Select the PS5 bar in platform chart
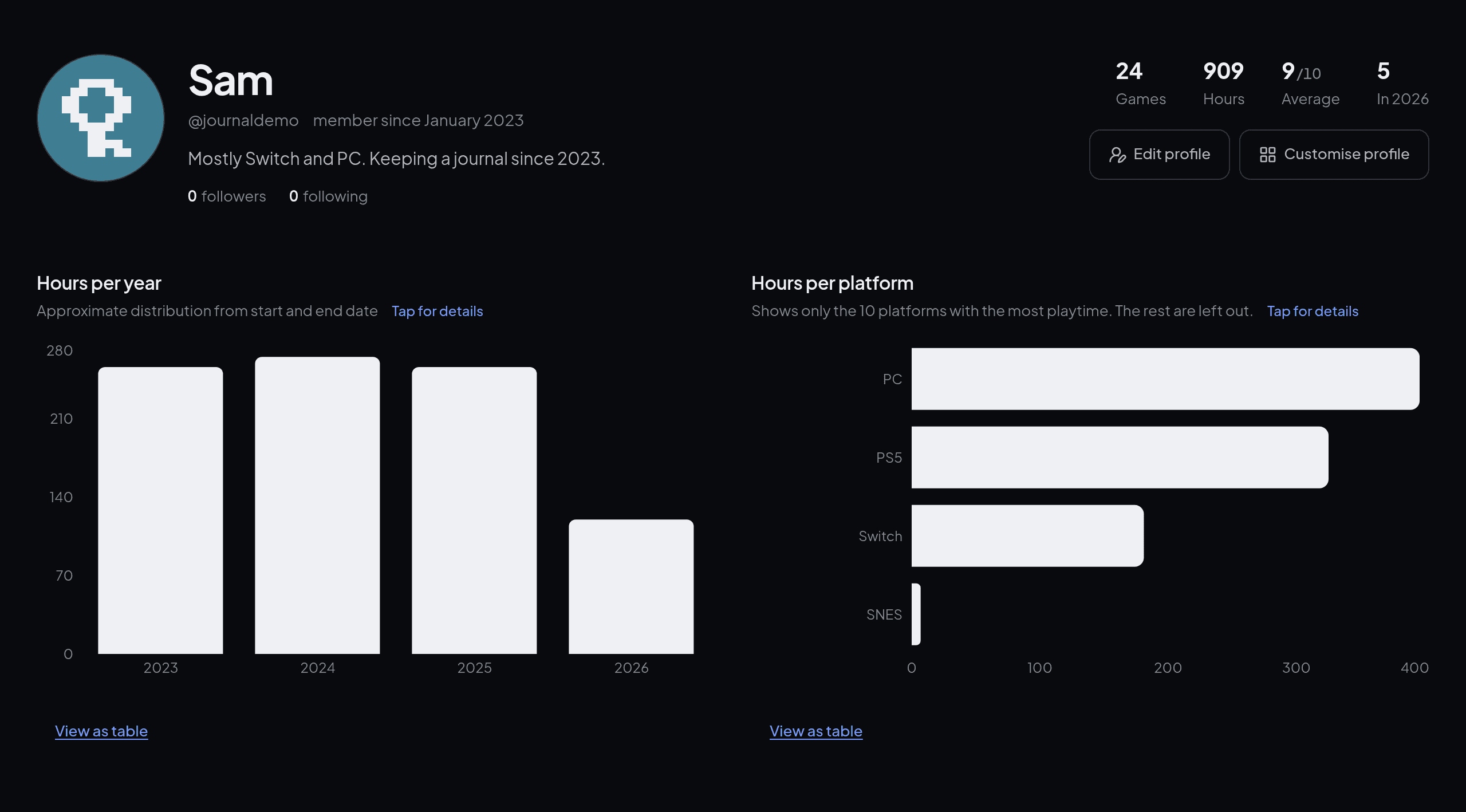Viewport: 1466px width, 812px height. click(x=1120, y=458)
